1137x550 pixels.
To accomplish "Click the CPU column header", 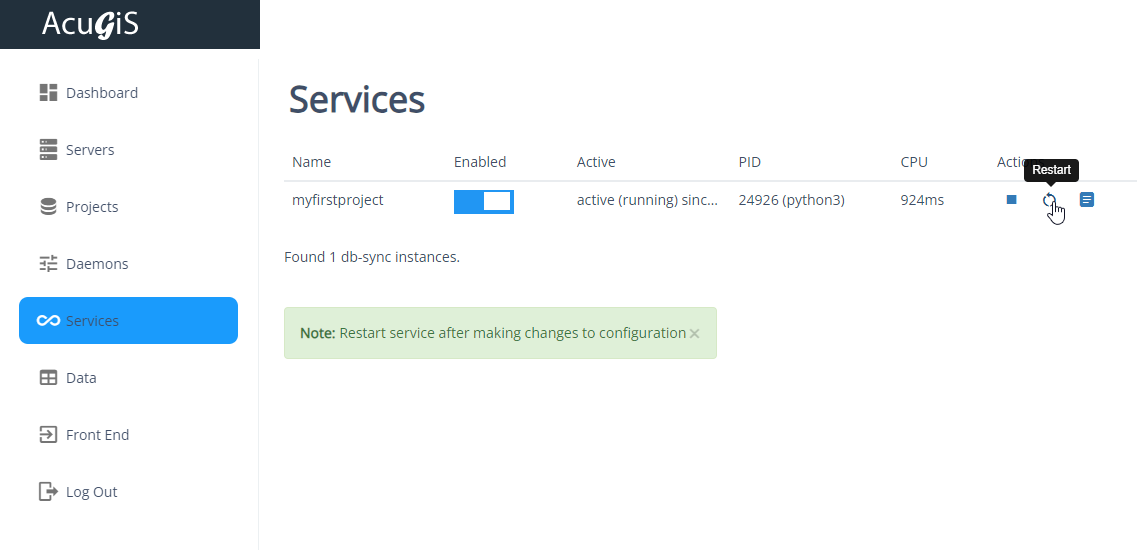I will point(914,162).
